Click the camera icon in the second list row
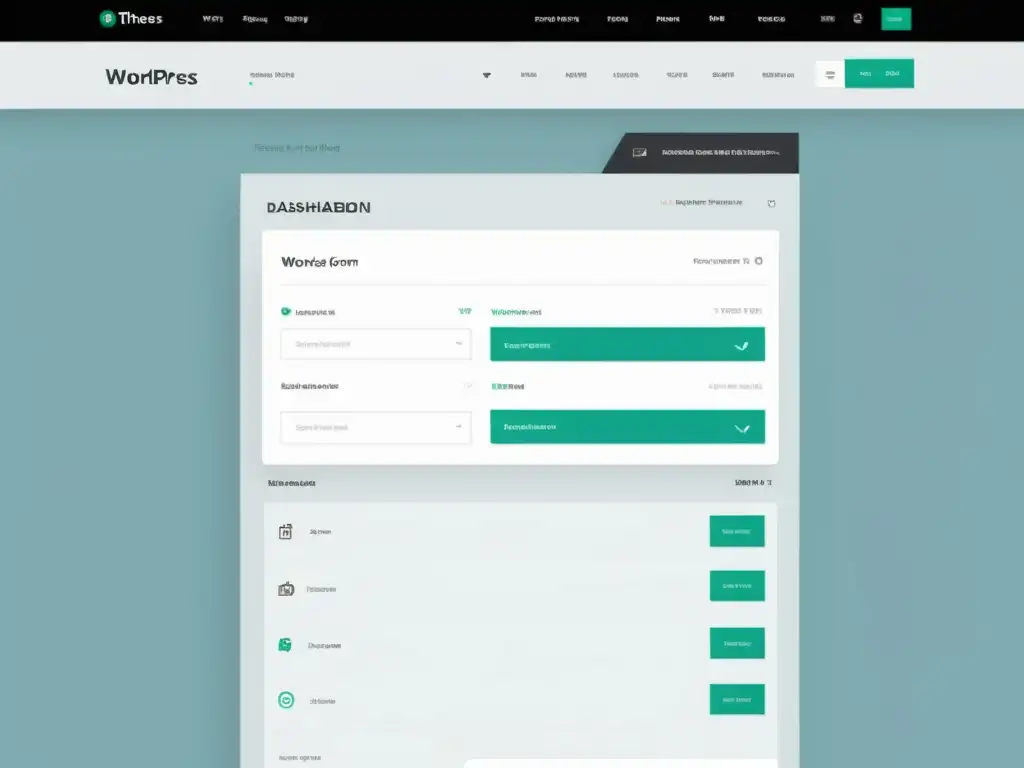This screenshot has height=768, width=1024. click(286, 589)
